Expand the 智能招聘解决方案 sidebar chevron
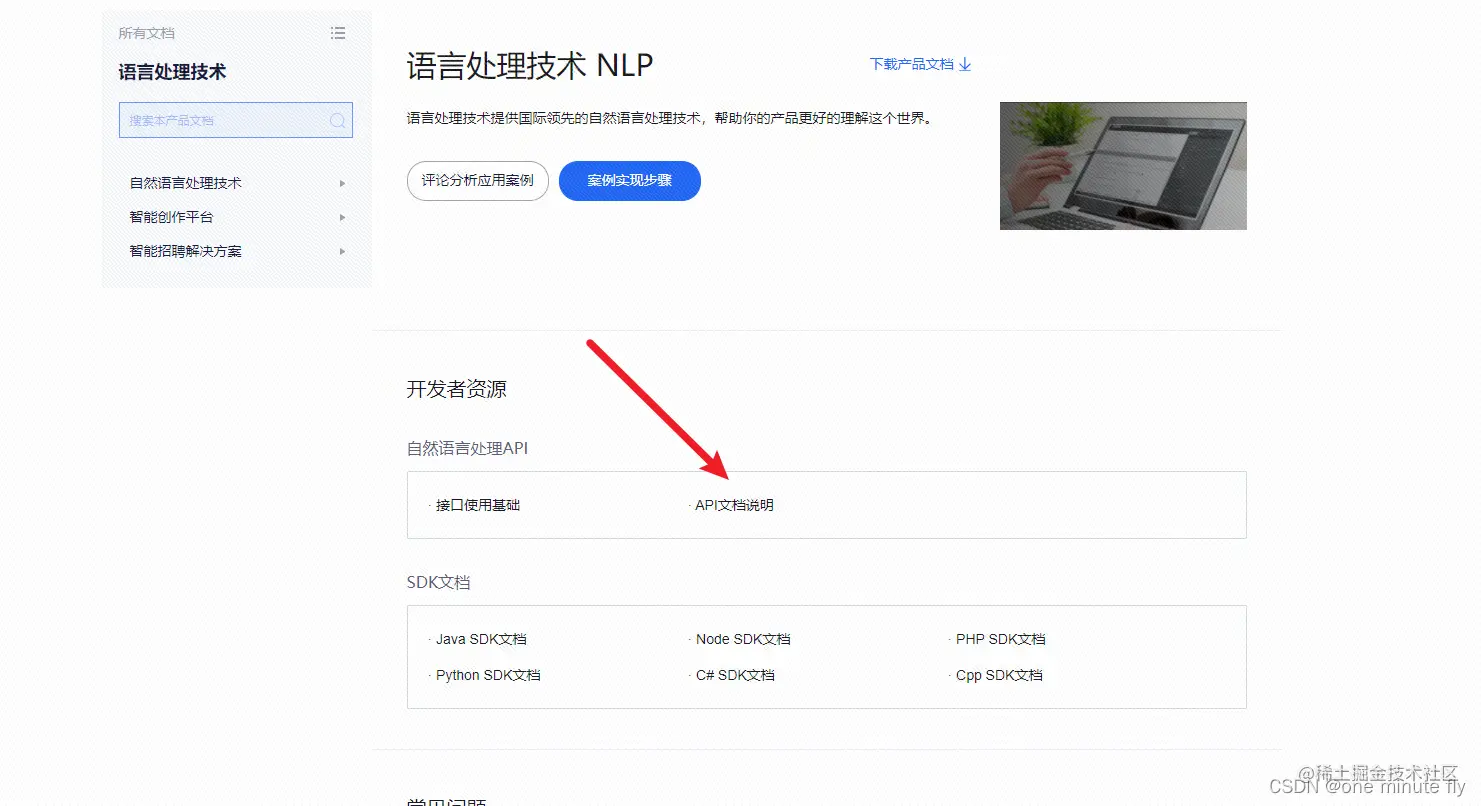The image size is (1481, 806). point(342,251)
